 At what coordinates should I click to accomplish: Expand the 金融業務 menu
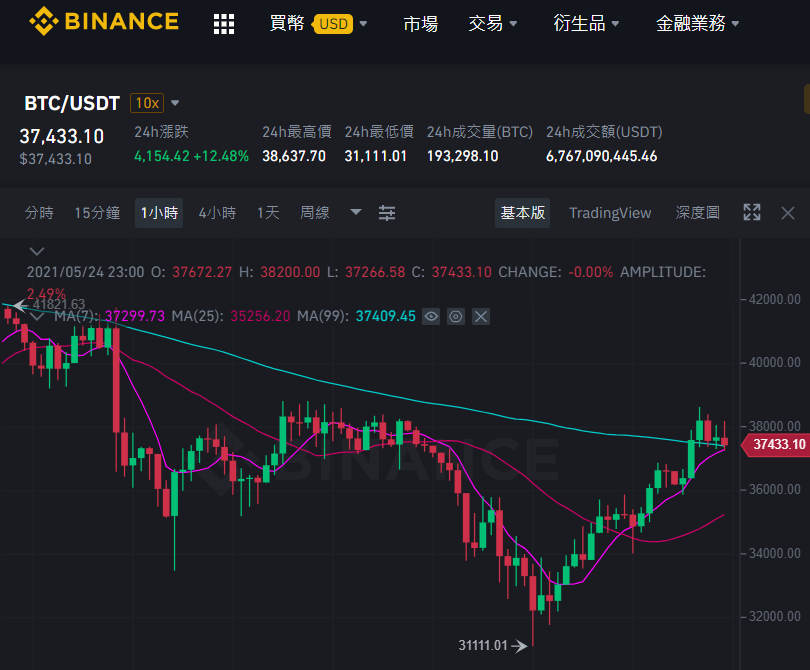pos(697,24)
